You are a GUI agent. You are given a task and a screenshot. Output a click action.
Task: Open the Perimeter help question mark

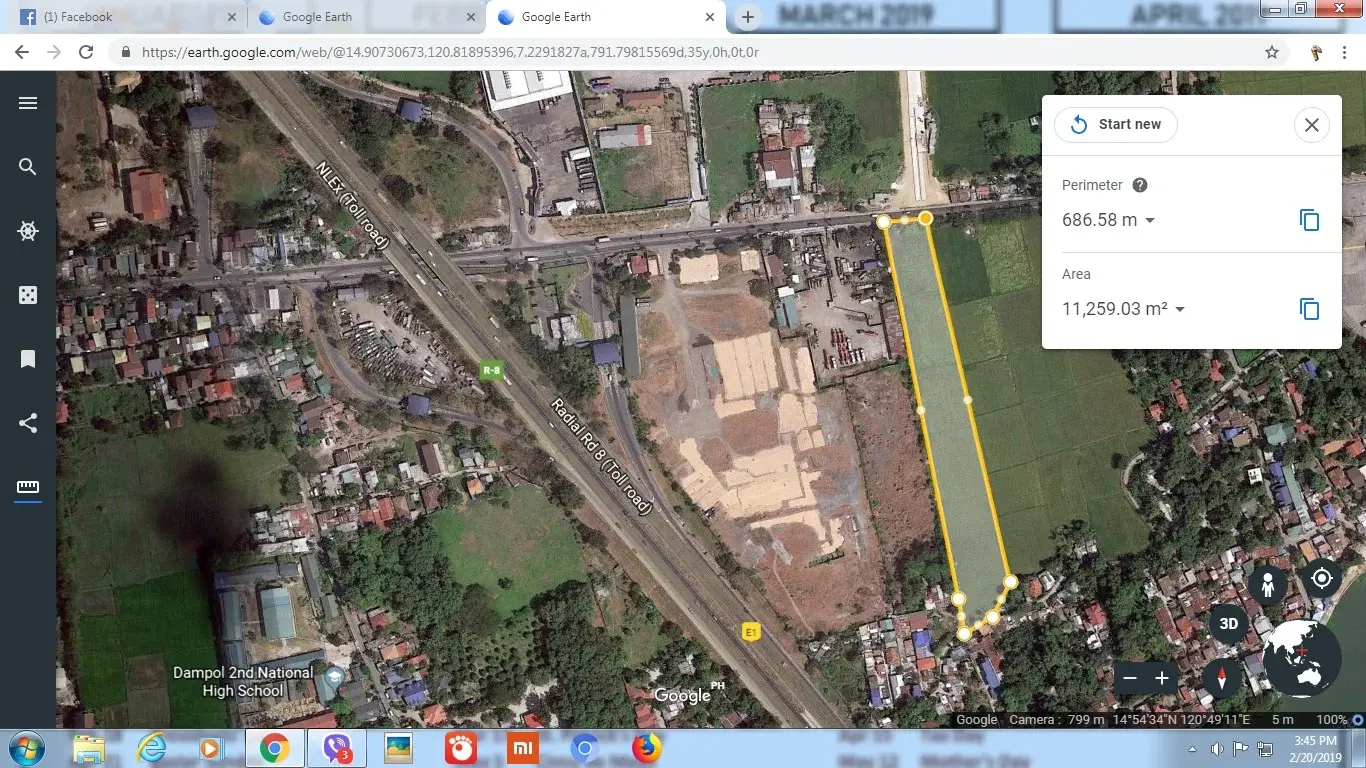pos(1139,185)
